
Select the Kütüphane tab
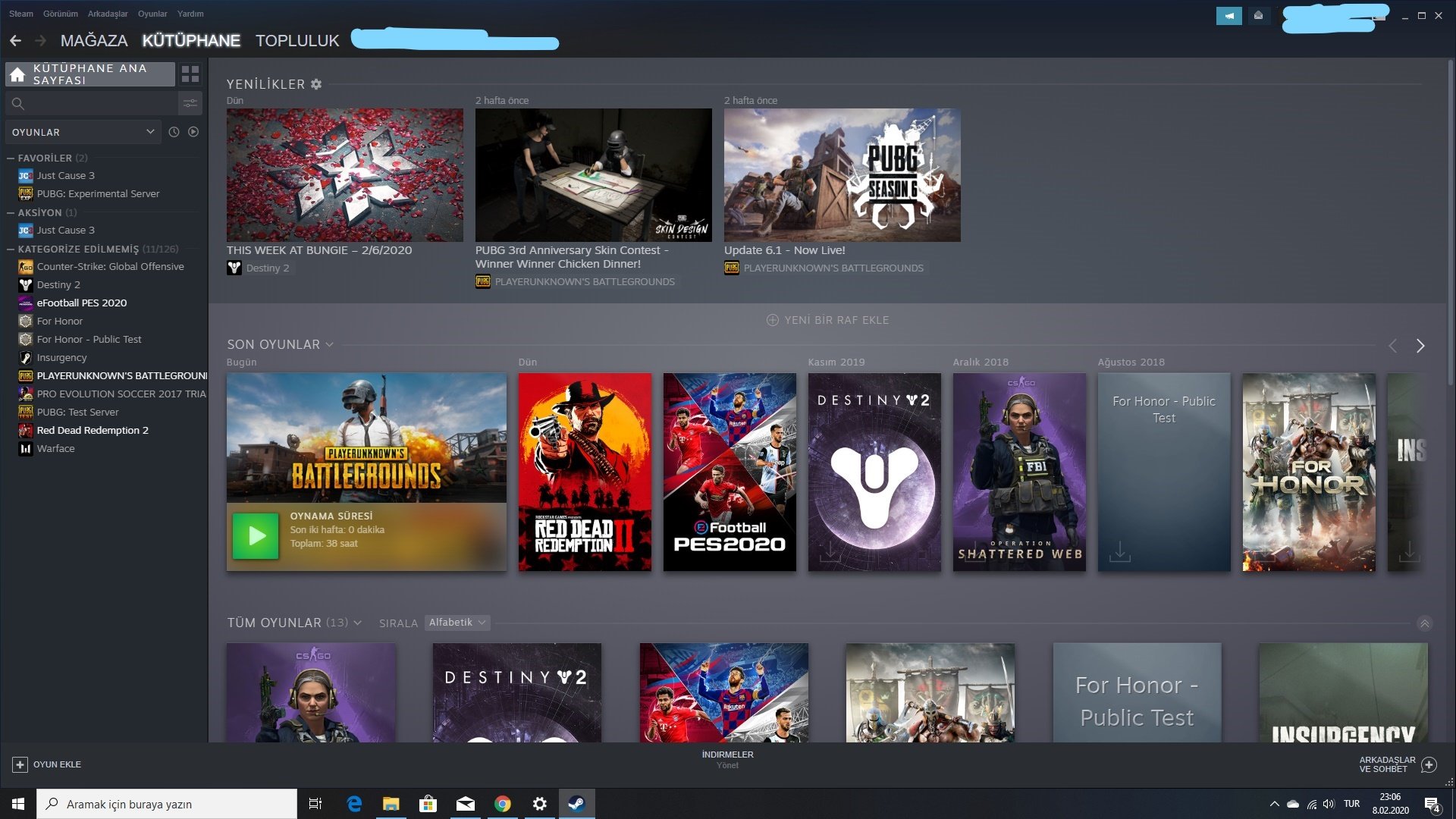pos(191,41)
